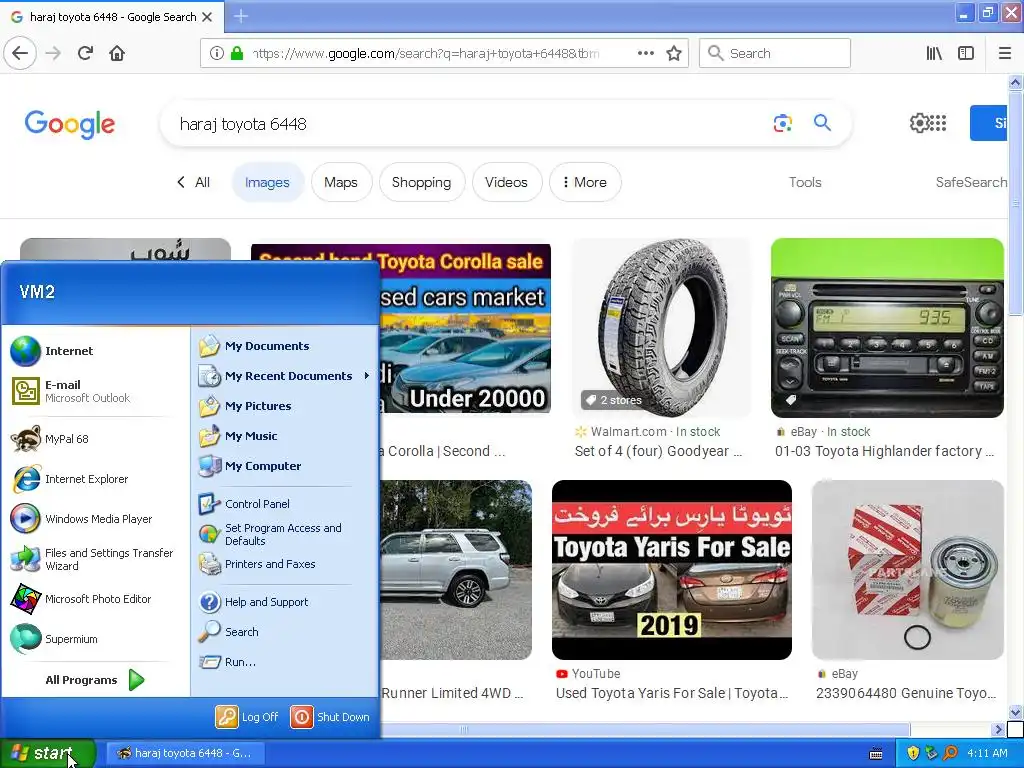Expand My Recent Documents submenu
Viewport: 1024px width, 768px height.
click(285, 376)
